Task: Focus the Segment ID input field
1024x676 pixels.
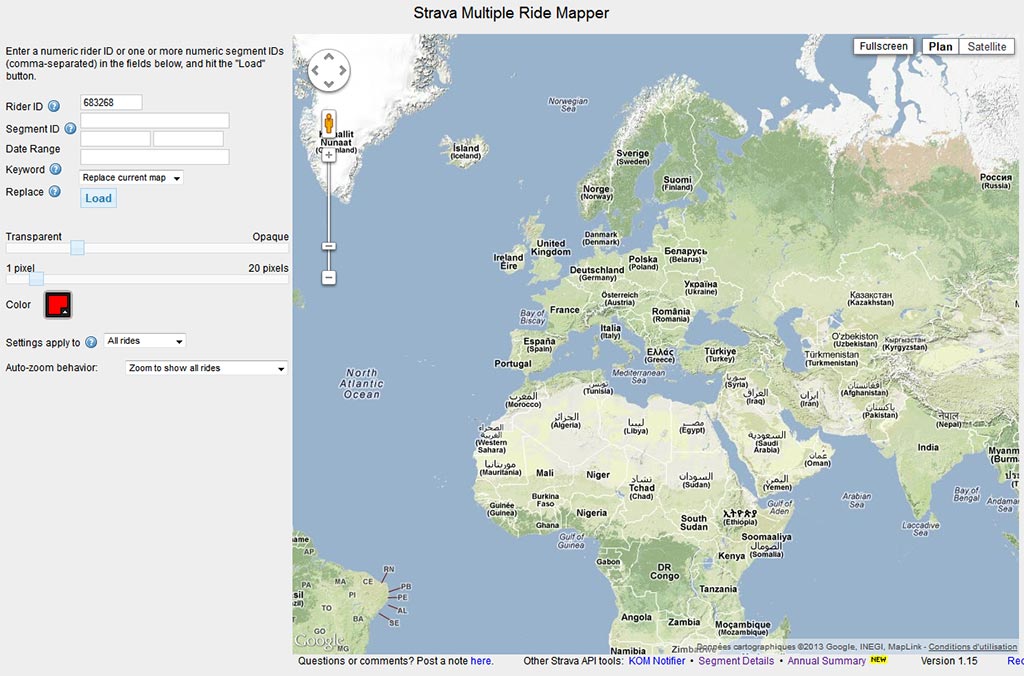Action: (x=155, y=121)
